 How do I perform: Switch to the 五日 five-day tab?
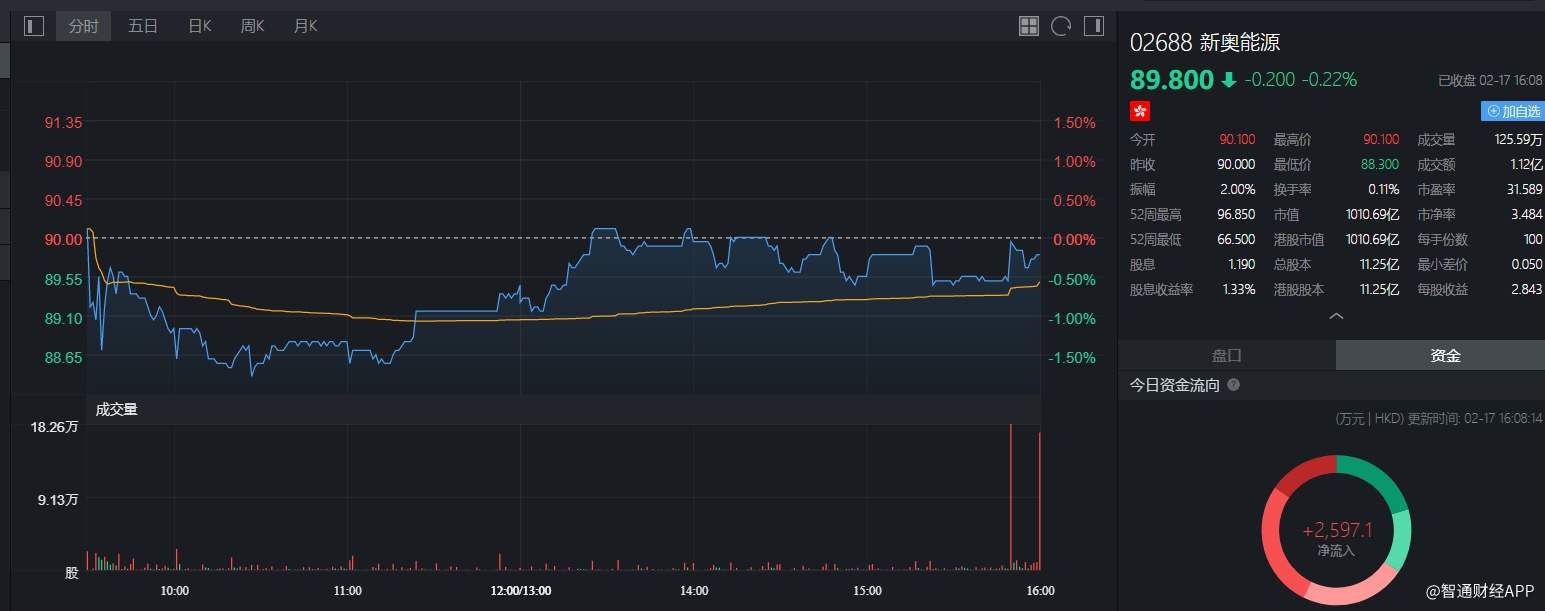click(x=143, y=26)
